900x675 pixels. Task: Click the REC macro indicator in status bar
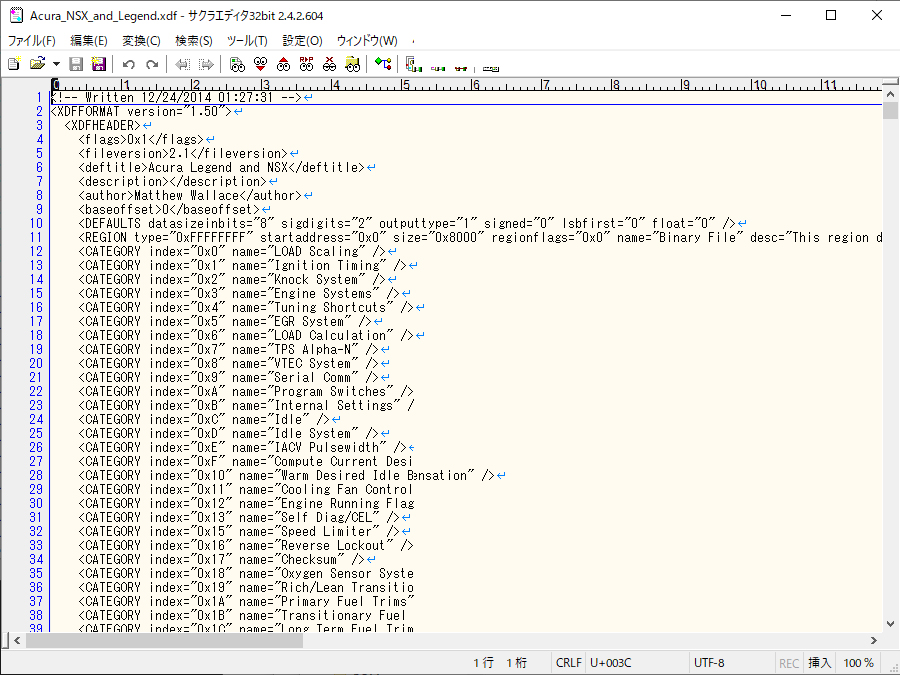[x=789, y=663]
